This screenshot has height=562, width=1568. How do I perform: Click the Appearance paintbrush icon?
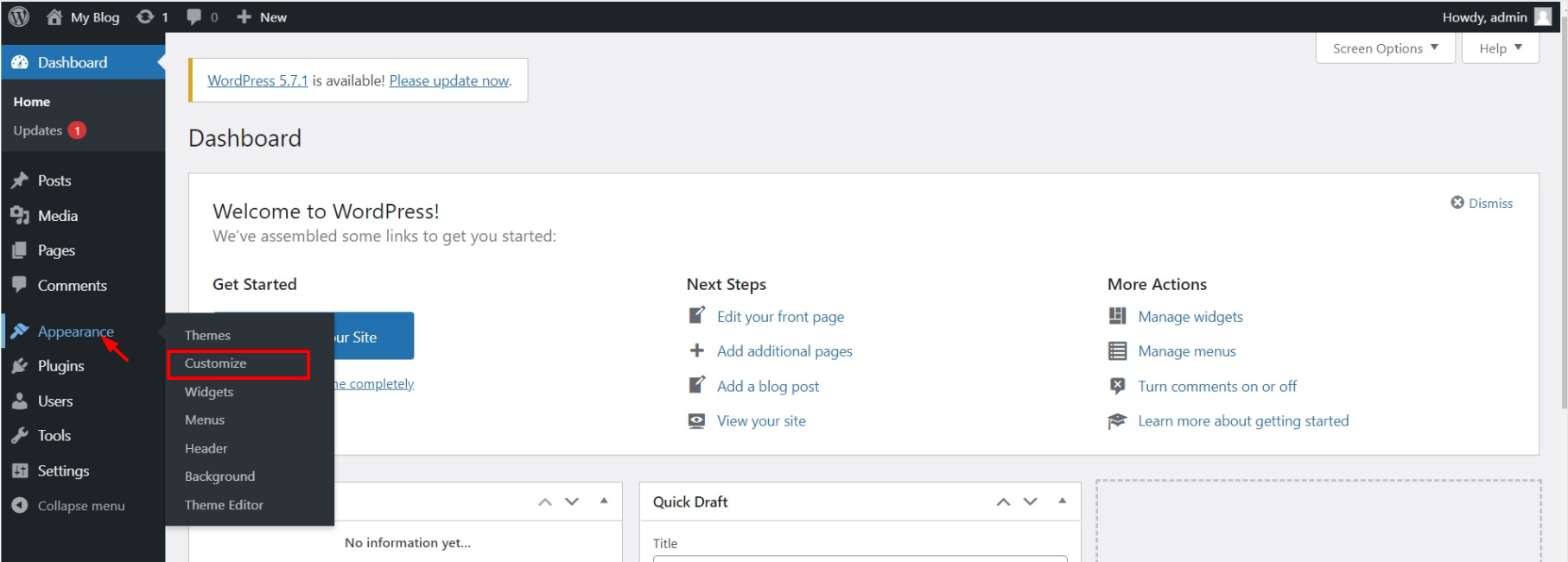[20, 331]
